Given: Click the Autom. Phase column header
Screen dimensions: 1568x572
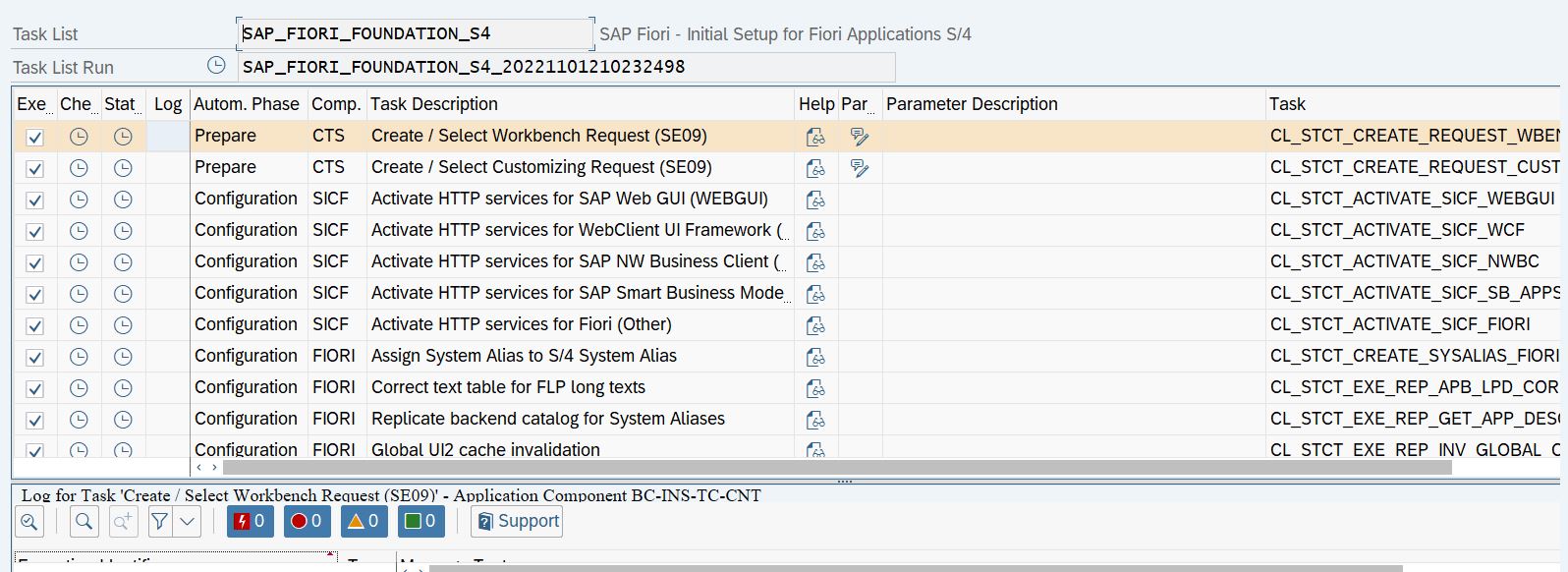Looking at the screenshot, I should (x=247, y=104).
